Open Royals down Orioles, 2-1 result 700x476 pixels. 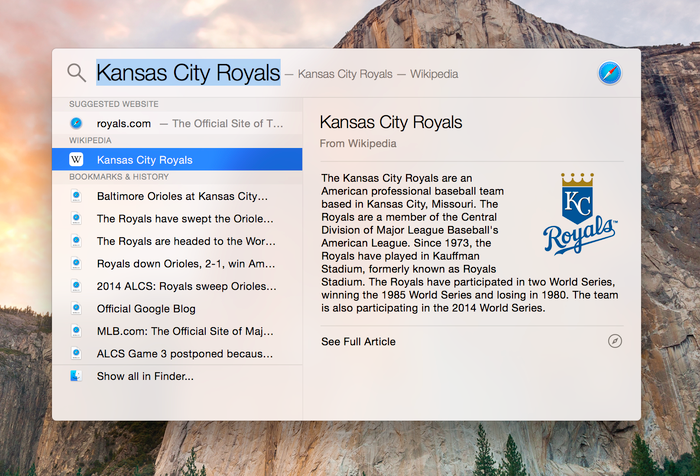pyautogui.click(x=177, y=263)
